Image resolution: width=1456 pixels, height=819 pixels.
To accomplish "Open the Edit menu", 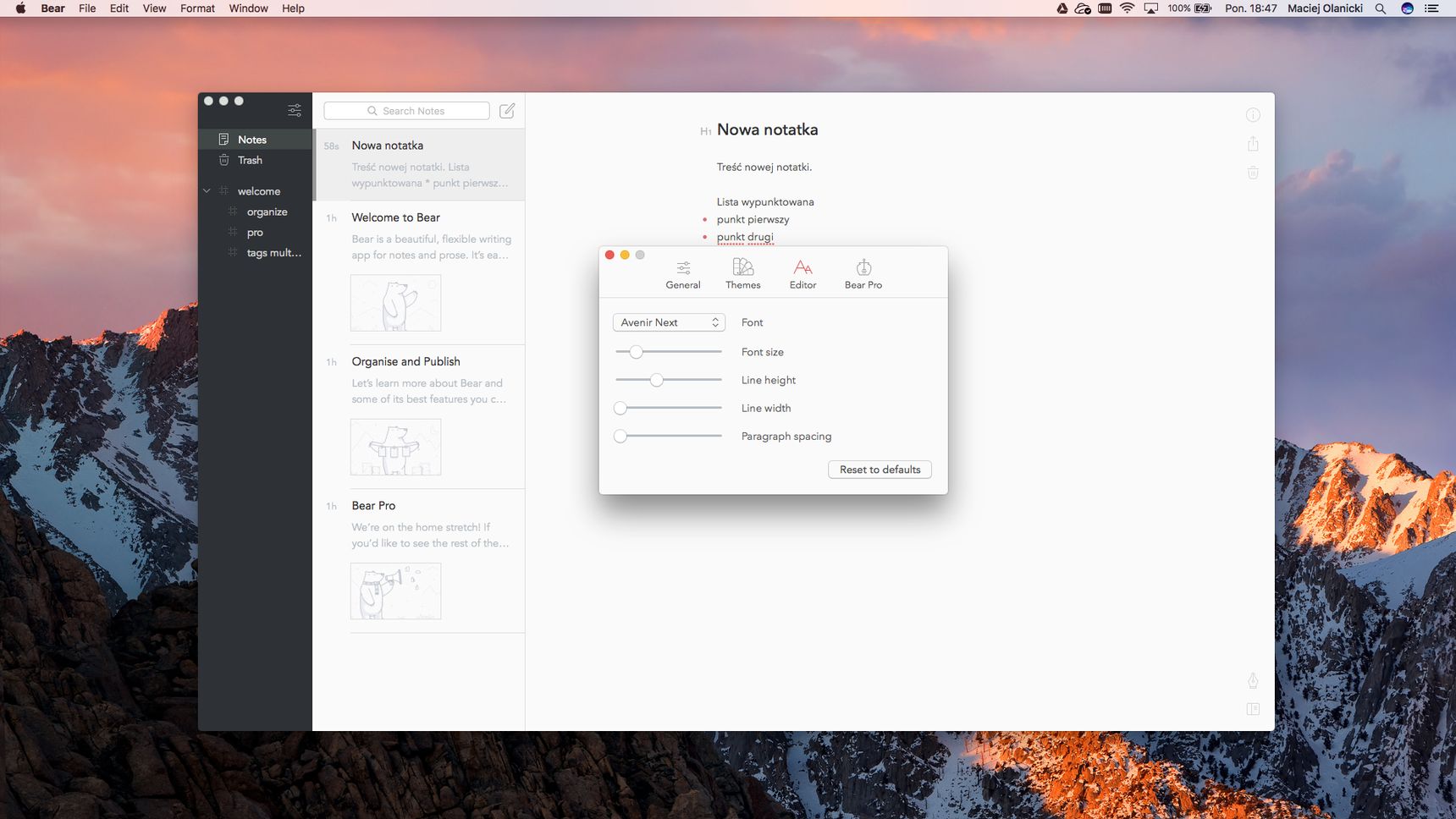I will pyautogui.click(x=119, y=8).
